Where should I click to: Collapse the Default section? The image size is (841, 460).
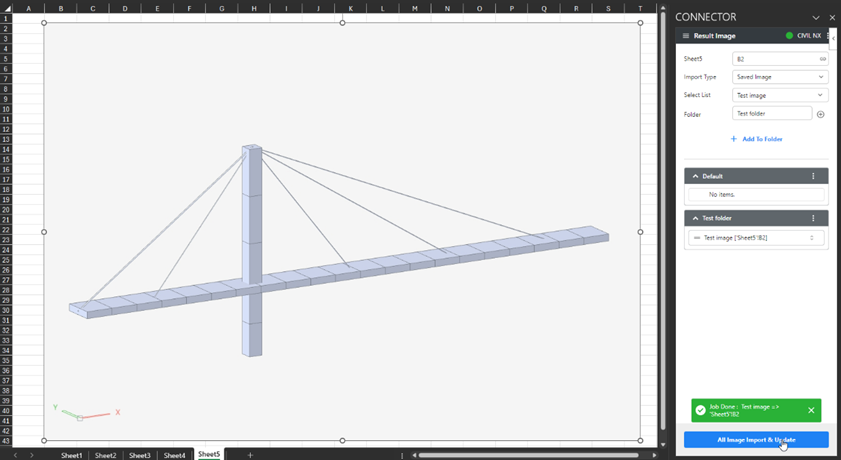point(696,176)
